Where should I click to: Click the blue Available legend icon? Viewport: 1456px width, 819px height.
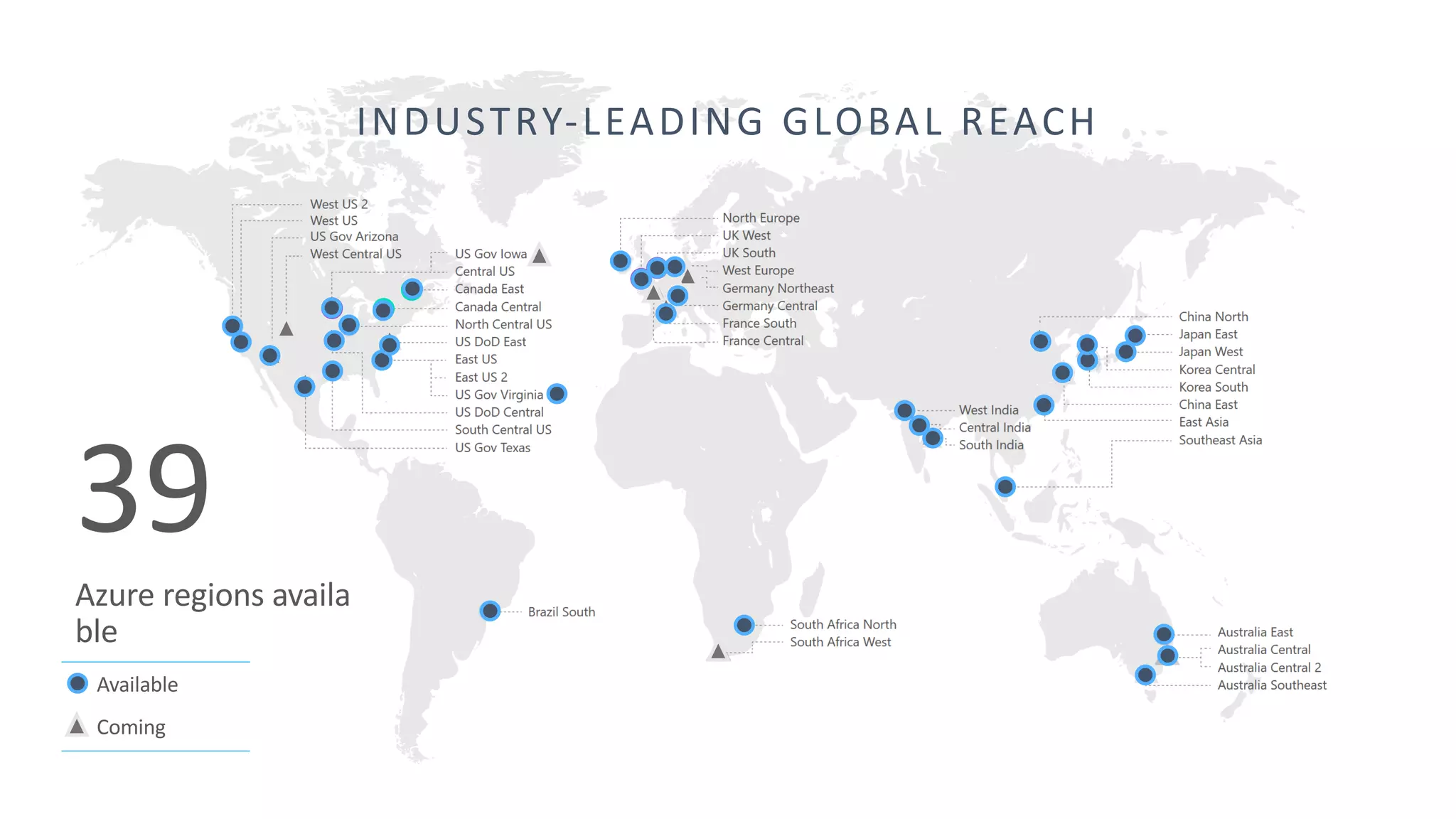77,683
